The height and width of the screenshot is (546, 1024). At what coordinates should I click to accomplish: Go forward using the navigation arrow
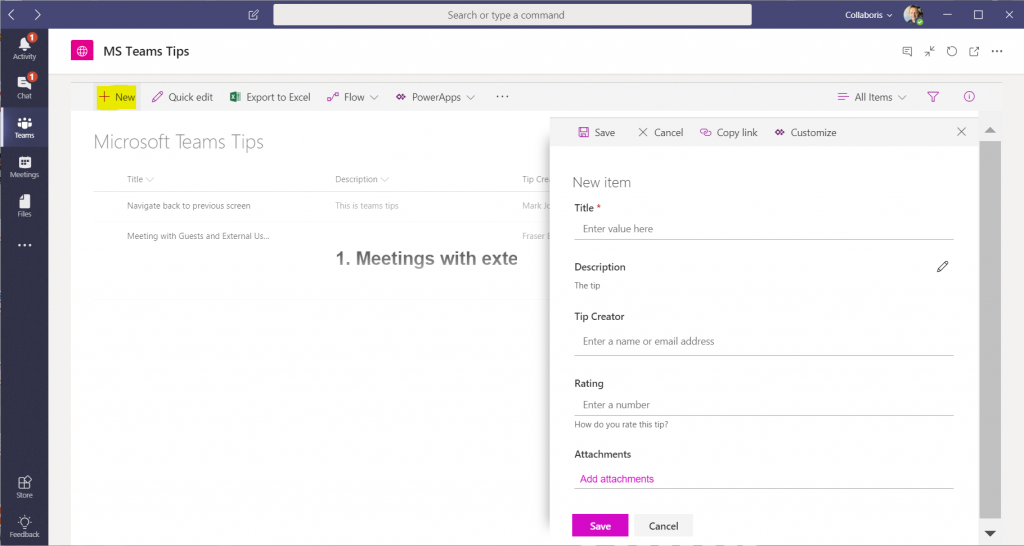37,14
